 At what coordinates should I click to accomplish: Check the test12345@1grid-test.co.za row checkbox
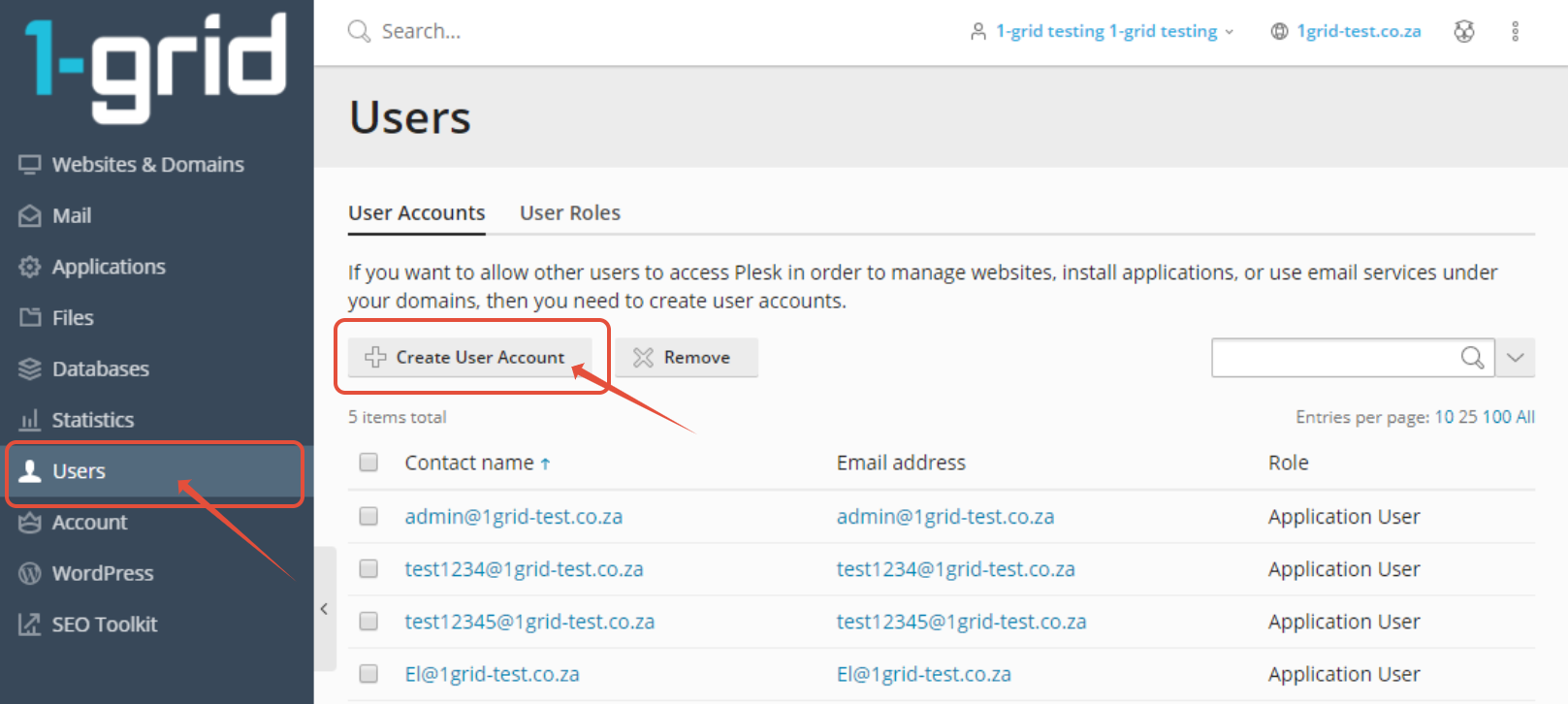click(368, 621)
